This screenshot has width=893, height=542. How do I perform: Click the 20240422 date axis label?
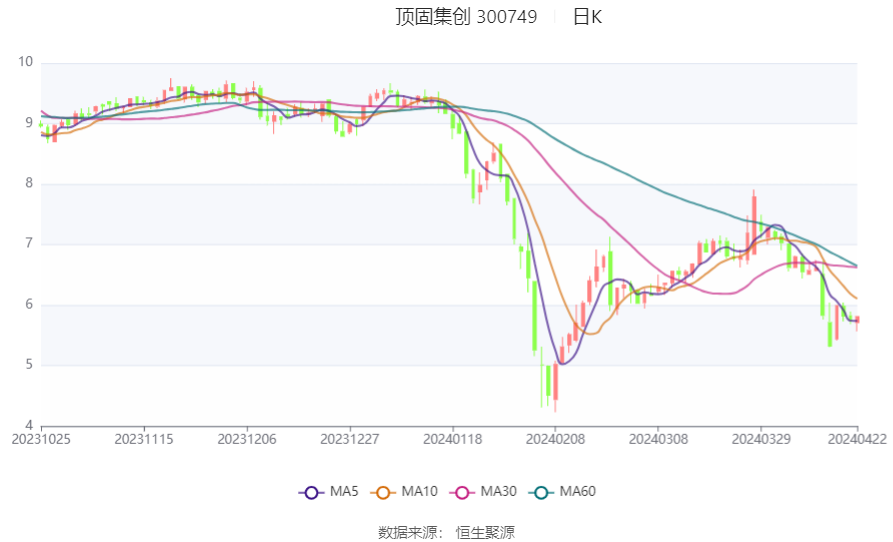857,439
